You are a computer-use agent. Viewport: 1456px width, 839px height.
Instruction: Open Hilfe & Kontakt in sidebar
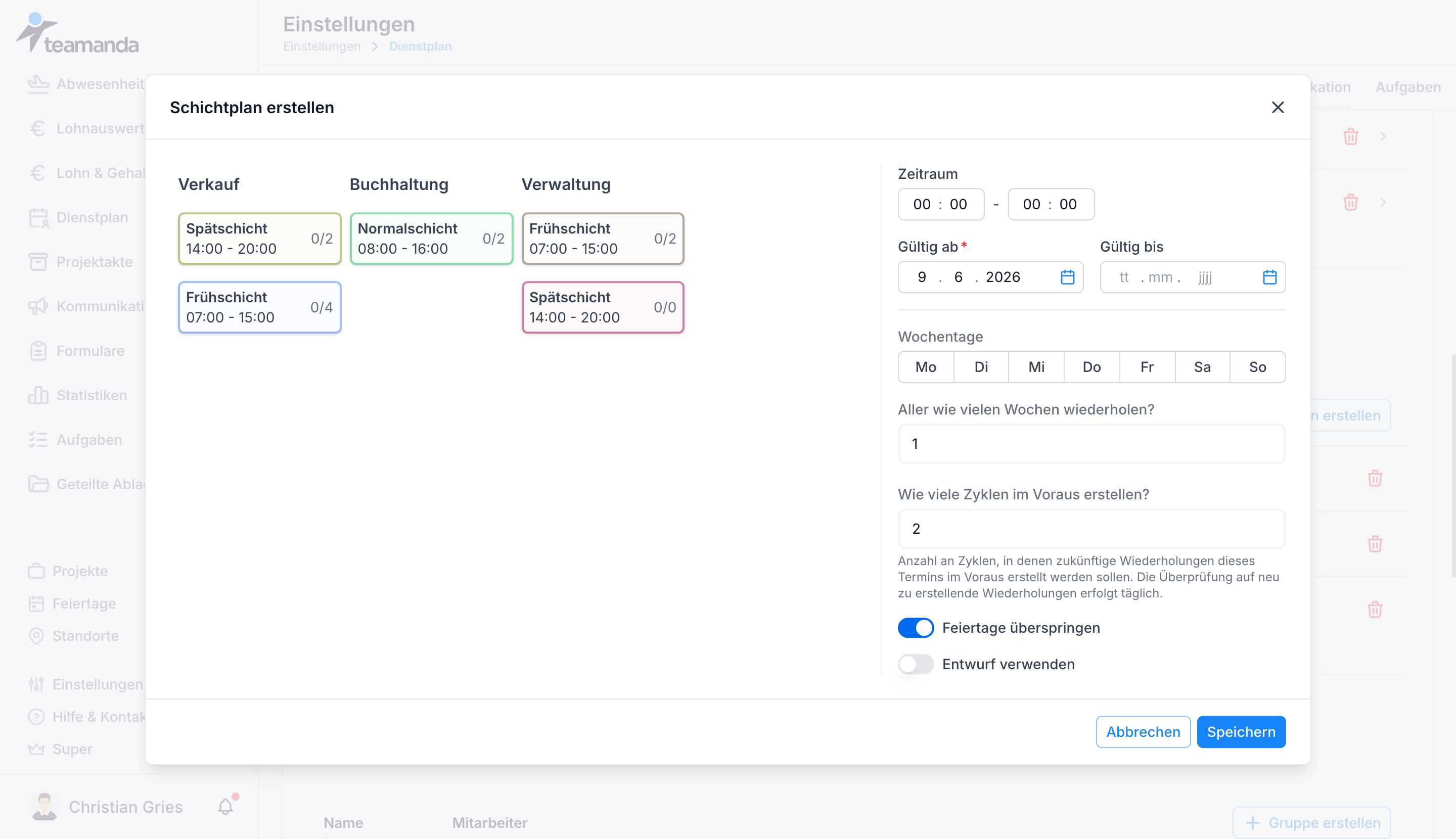86,716
